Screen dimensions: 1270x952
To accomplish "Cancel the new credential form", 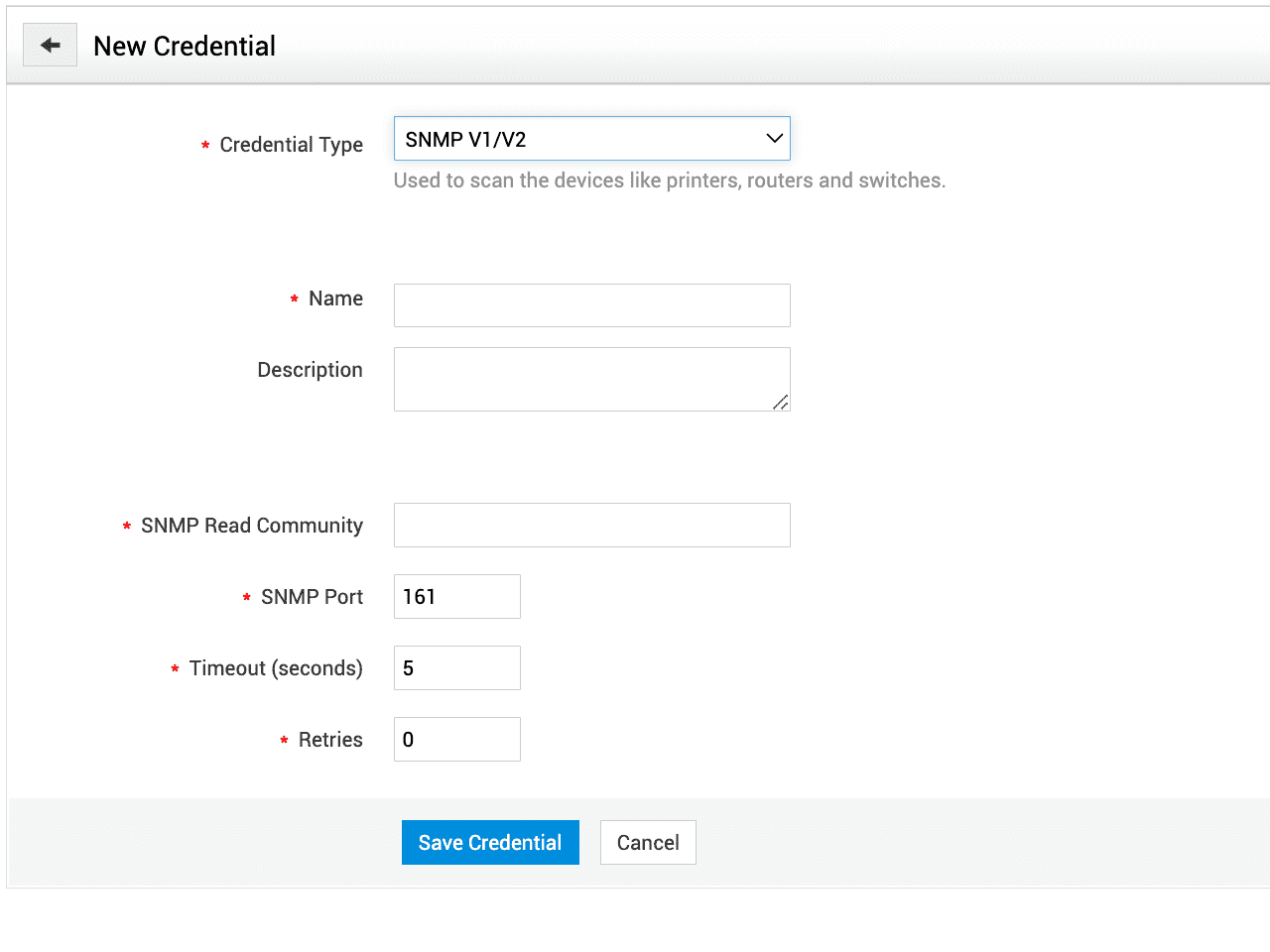I will tap(648, 843).
